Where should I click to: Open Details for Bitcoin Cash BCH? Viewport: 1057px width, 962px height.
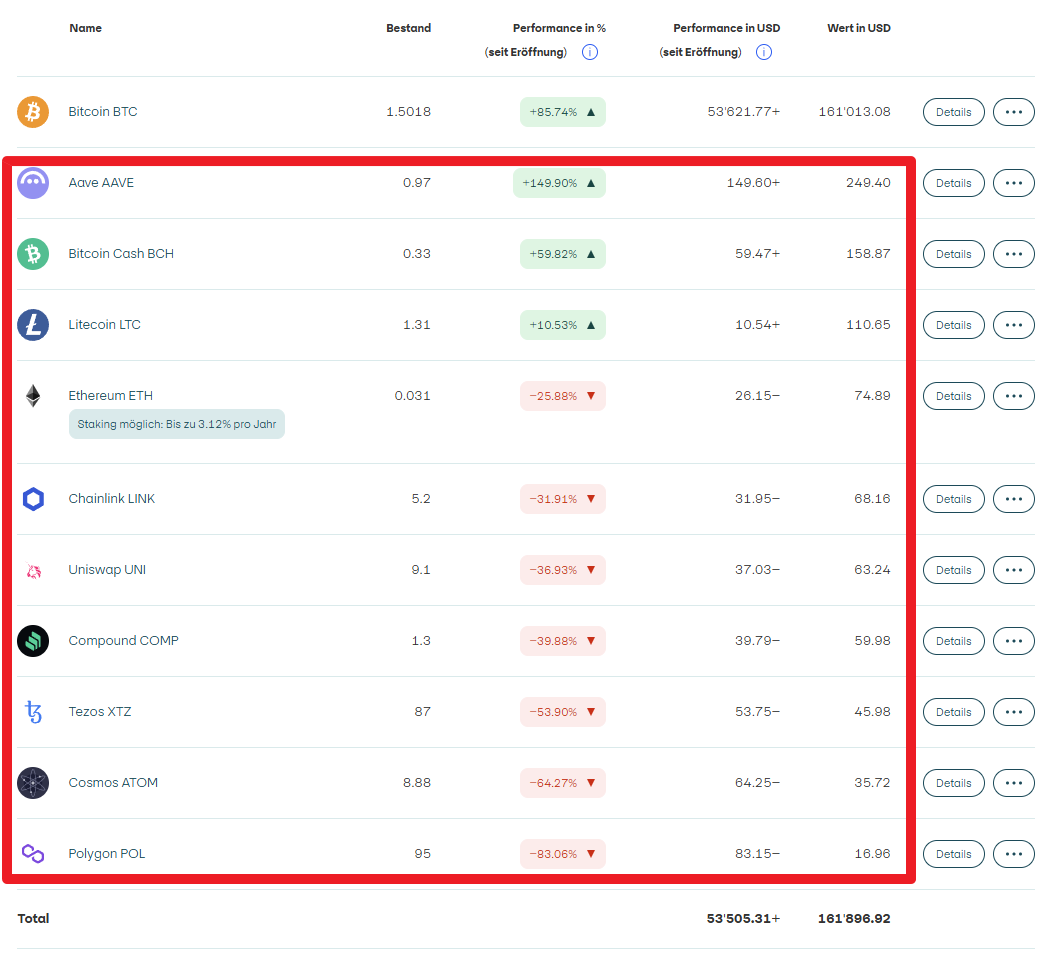point(954,254)
